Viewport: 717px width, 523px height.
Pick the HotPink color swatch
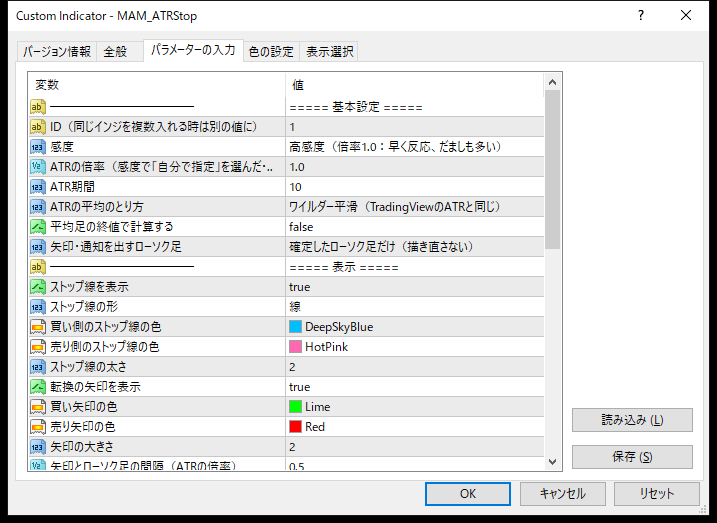[295, 347]
